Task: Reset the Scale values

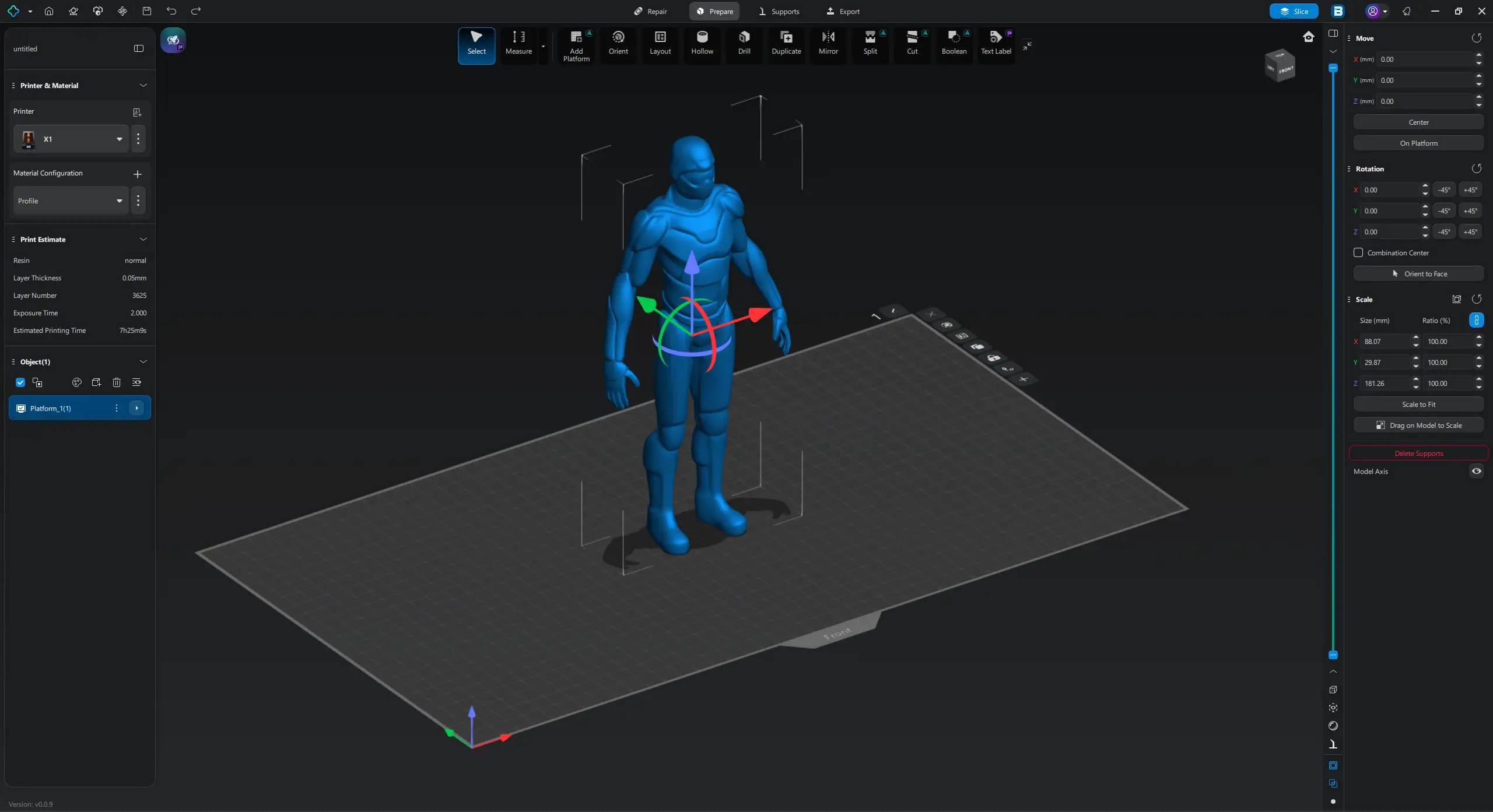Action: click(x=1477, y=299)
